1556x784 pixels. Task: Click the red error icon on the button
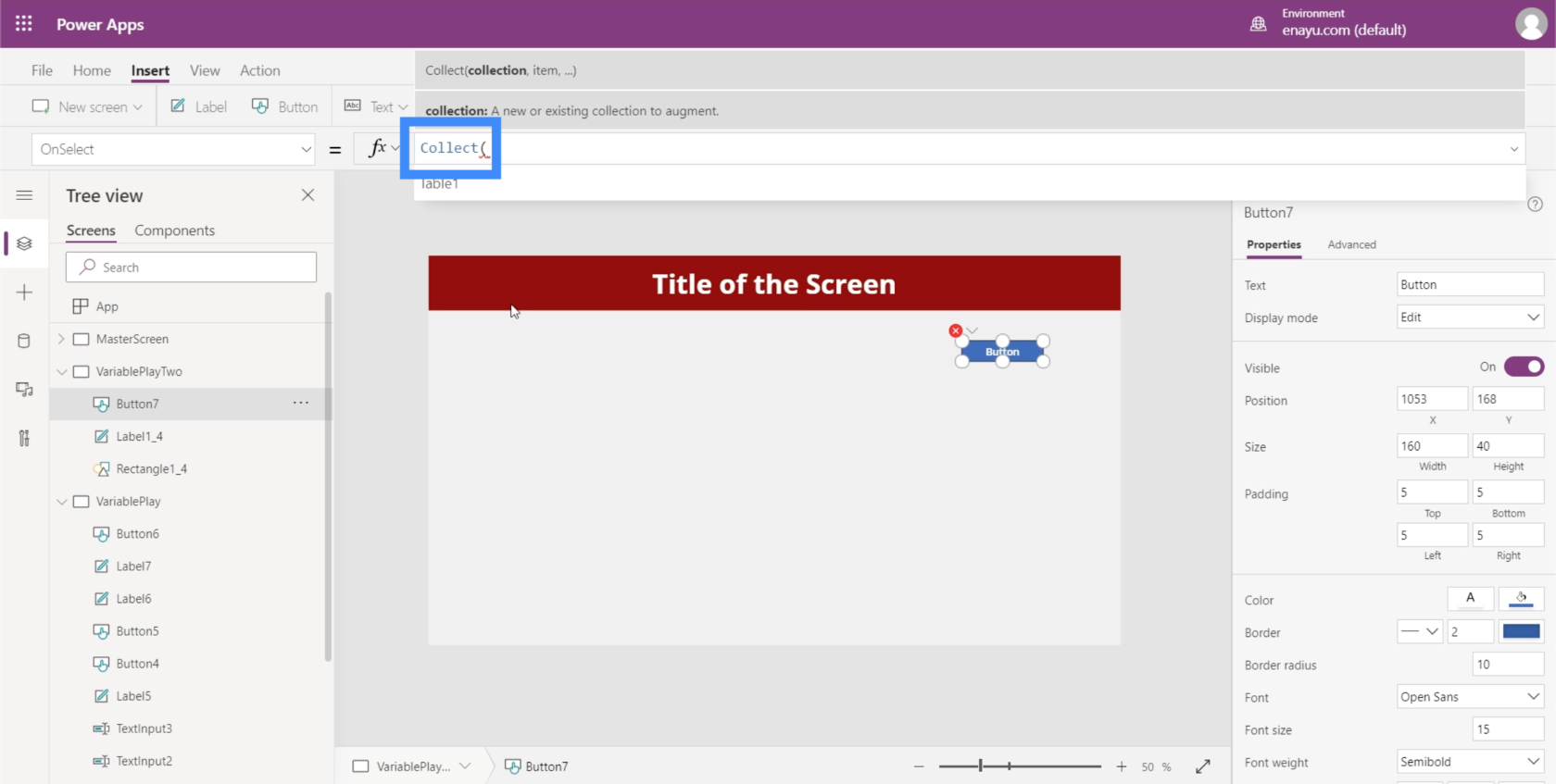pos(955,330)
